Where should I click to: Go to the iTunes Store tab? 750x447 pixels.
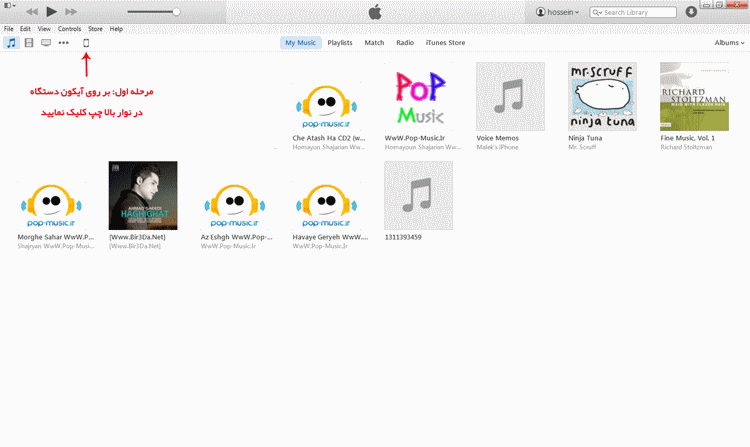point(445,43)
